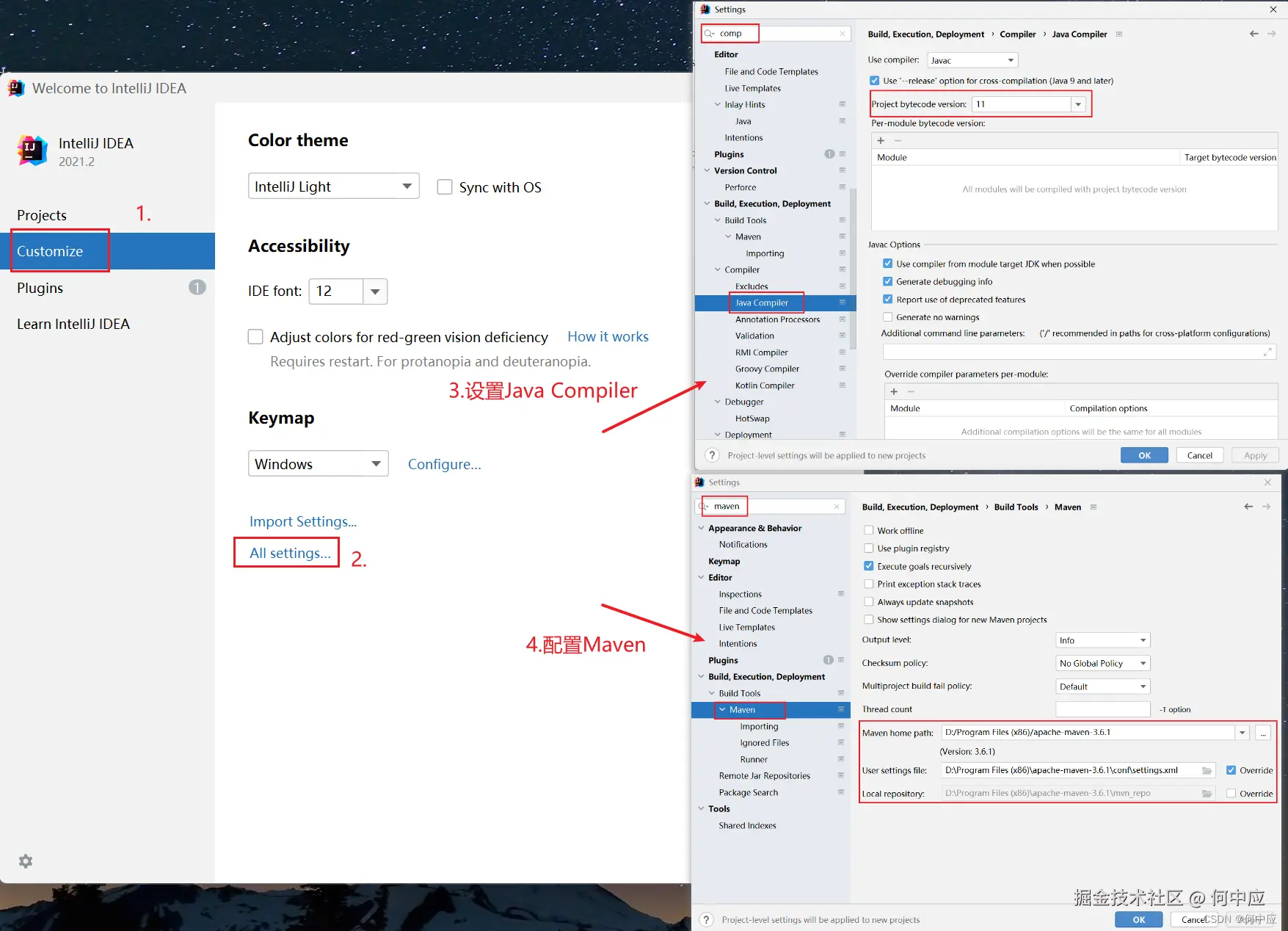Screen dimensions: 1288x931
Task: Open help in the Maven settings dialog
Action: pyautogui.click(x=707, y=919)
